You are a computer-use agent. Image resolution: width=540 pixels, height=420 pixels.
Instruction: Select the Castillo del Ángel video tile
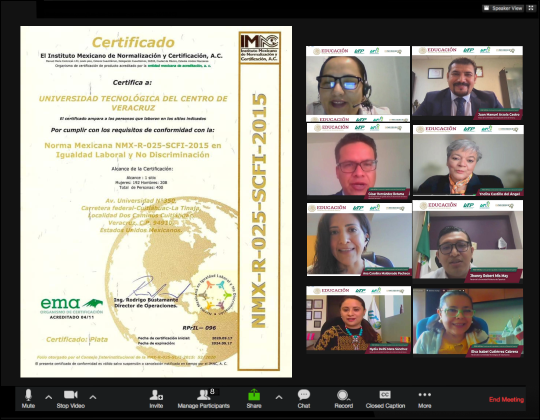click(468, 161)
